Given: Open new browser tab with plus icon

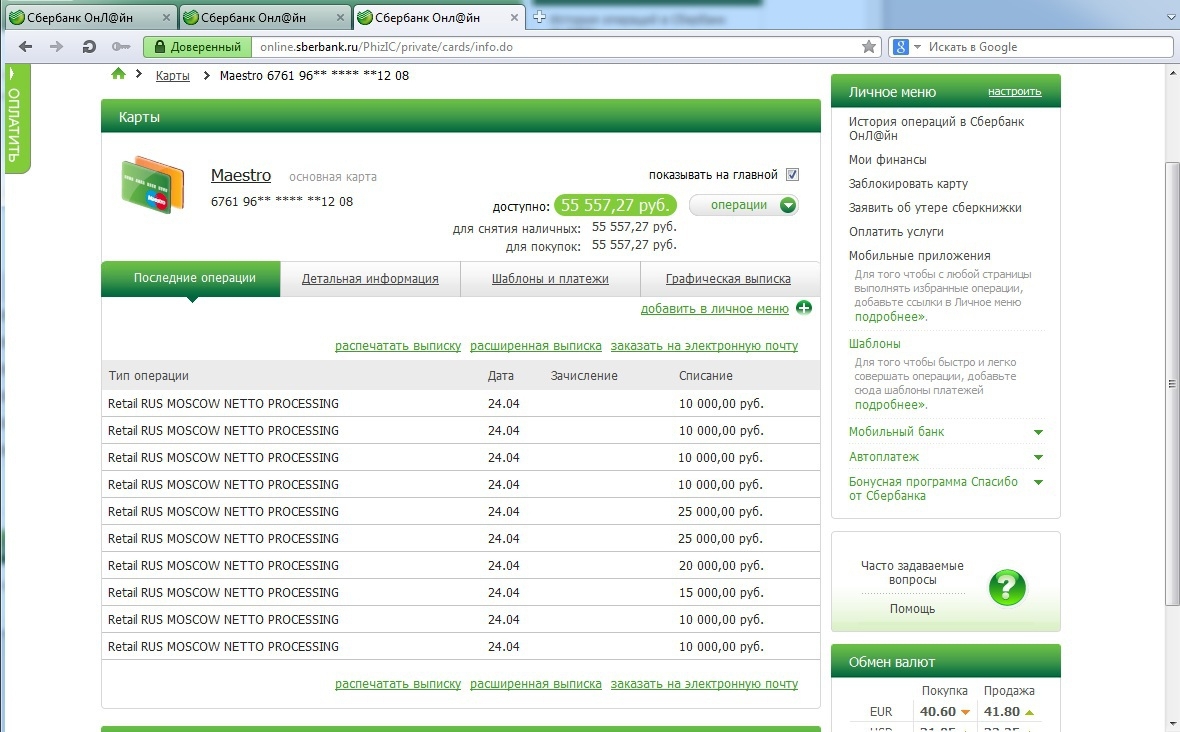Looking at the screenshot, I should point(539,17).
